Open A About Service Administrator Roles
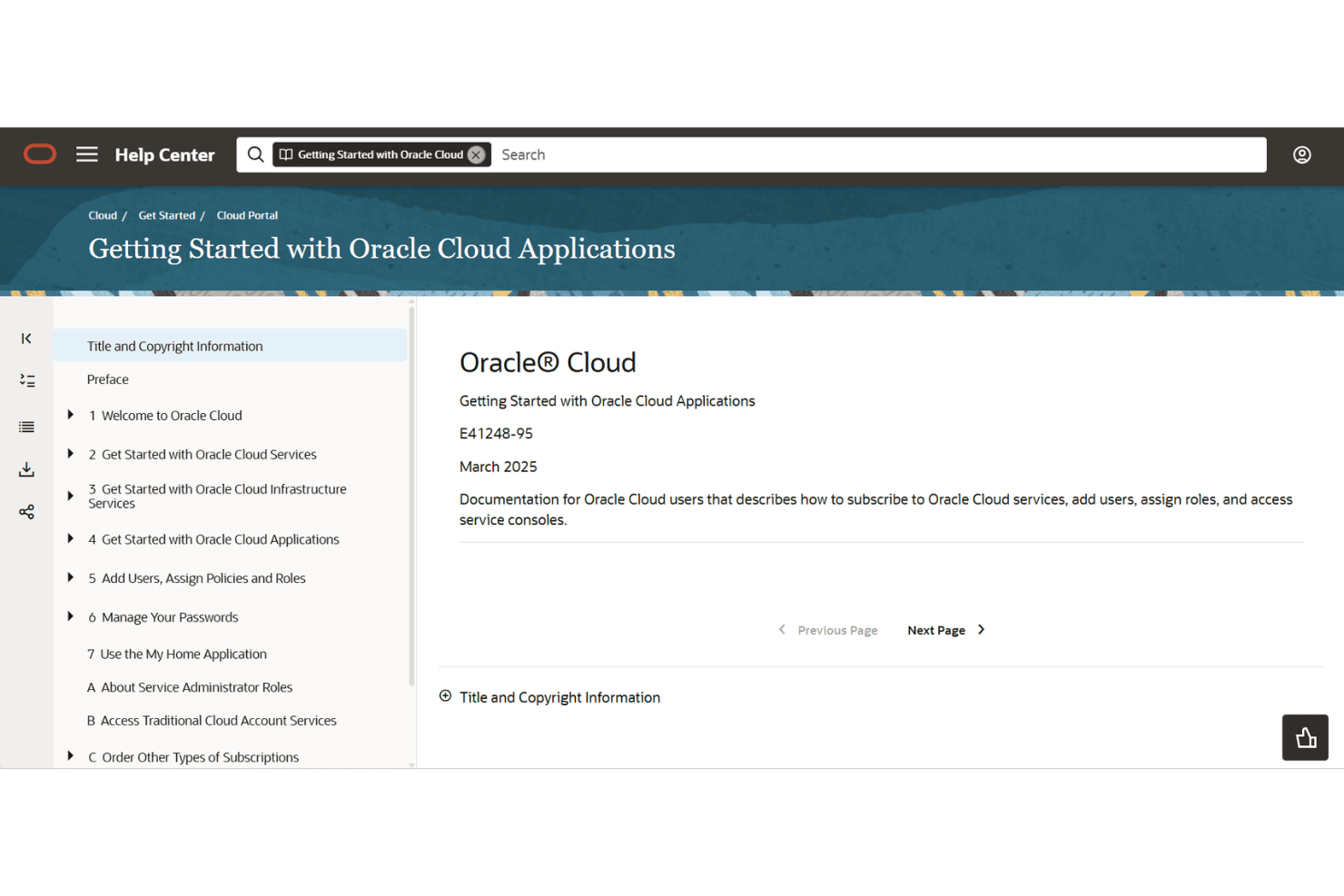This screenshot has height=896, width=1344. pos(190,687)
